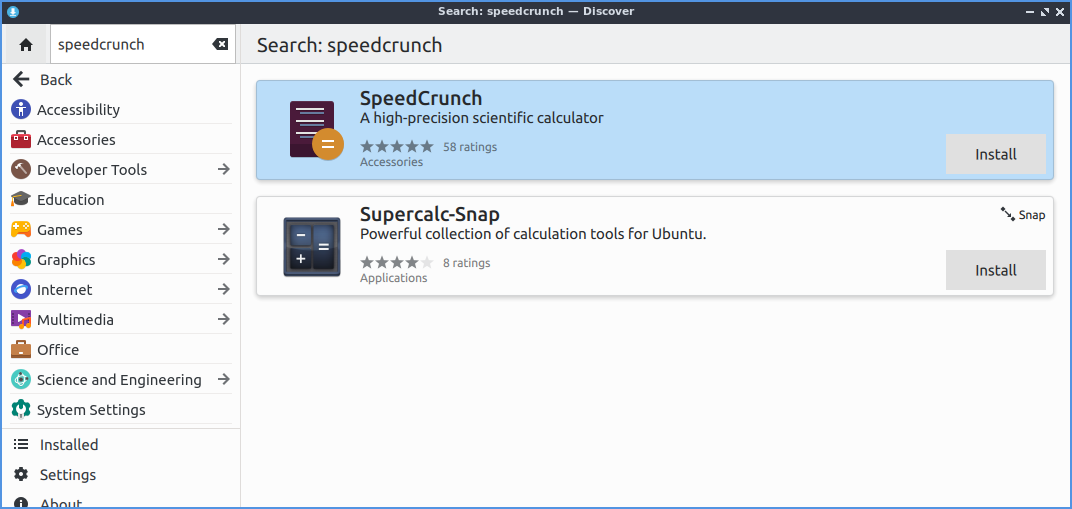The width and height of the screenshot is (1072, 509).
Task: Click the Settings gear icon
Action: point(21,475)
